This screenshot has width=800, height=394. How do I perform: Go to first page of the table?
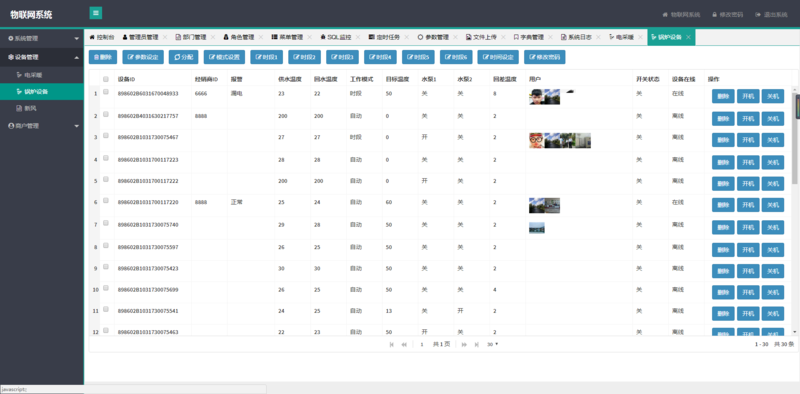click(x=391, y=344)
